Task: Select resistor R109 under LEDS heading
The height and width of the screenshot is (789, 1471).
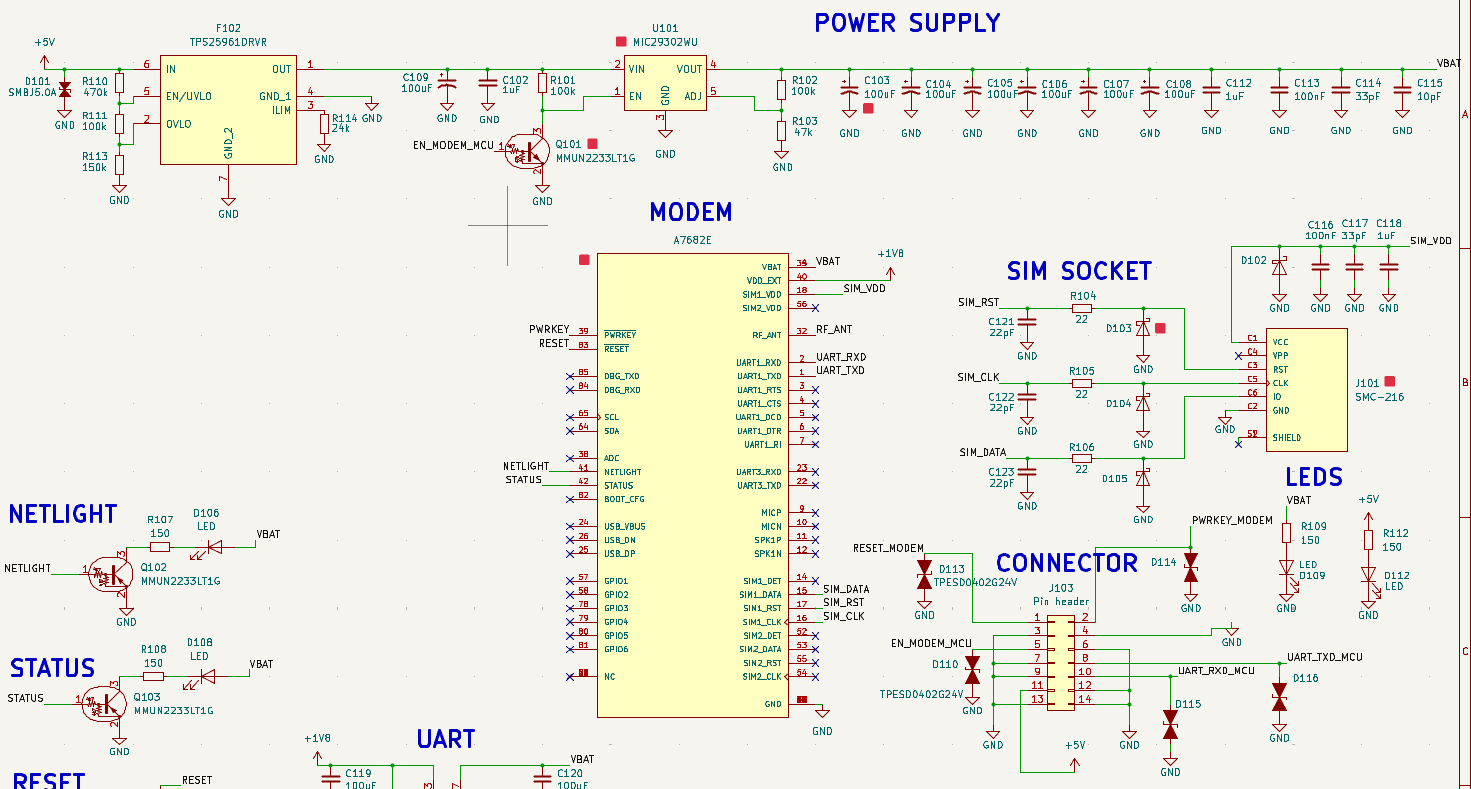Action: pyautogui.click(x=1287, y=533)
